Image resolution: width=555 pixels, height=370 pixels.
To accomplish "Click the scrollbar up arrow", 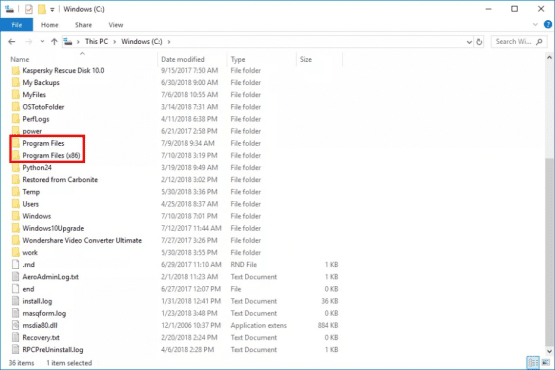I will point(549,57).
